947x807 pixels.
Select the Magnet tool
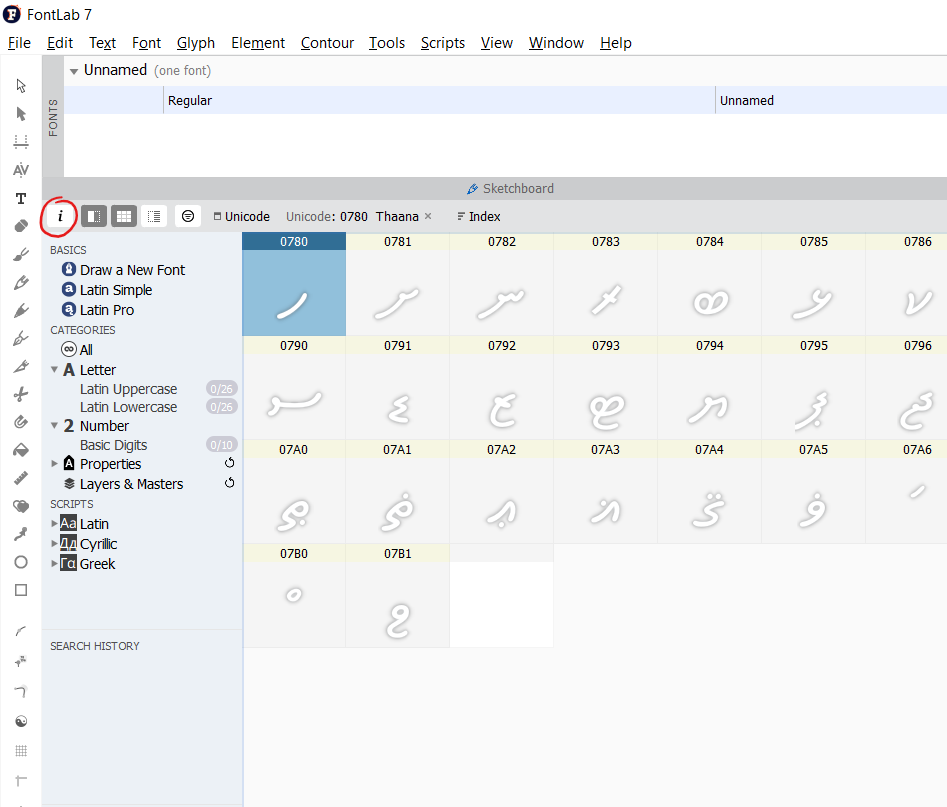click(x=21, y=422)
